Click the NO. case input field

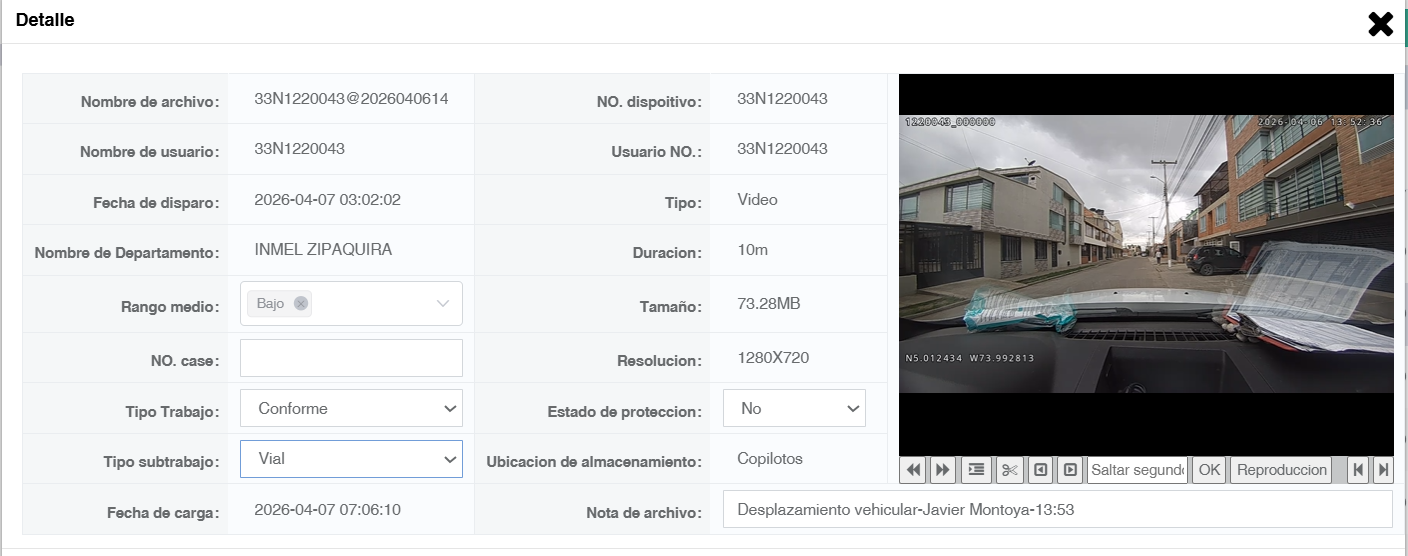[351, 358]
